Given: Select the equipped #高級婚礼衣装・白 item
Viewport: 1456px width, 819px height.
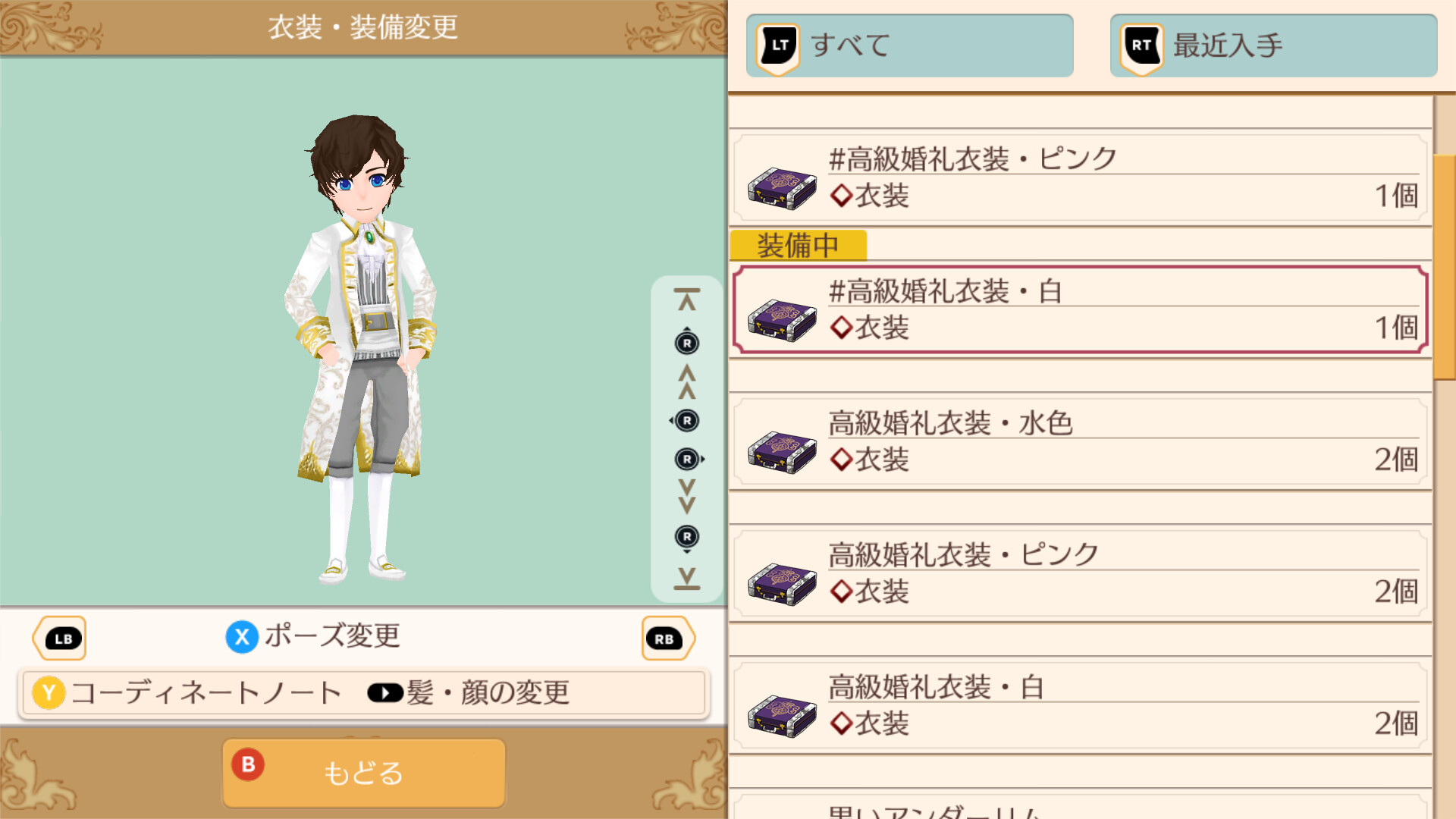Looking at the screenshot, I should tap(1081, 310).
